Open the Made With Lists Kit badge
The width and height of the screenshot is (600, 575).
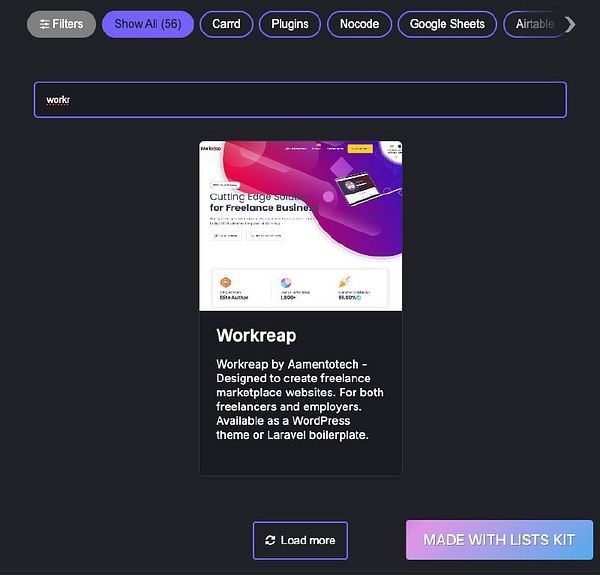pos(499,540)
